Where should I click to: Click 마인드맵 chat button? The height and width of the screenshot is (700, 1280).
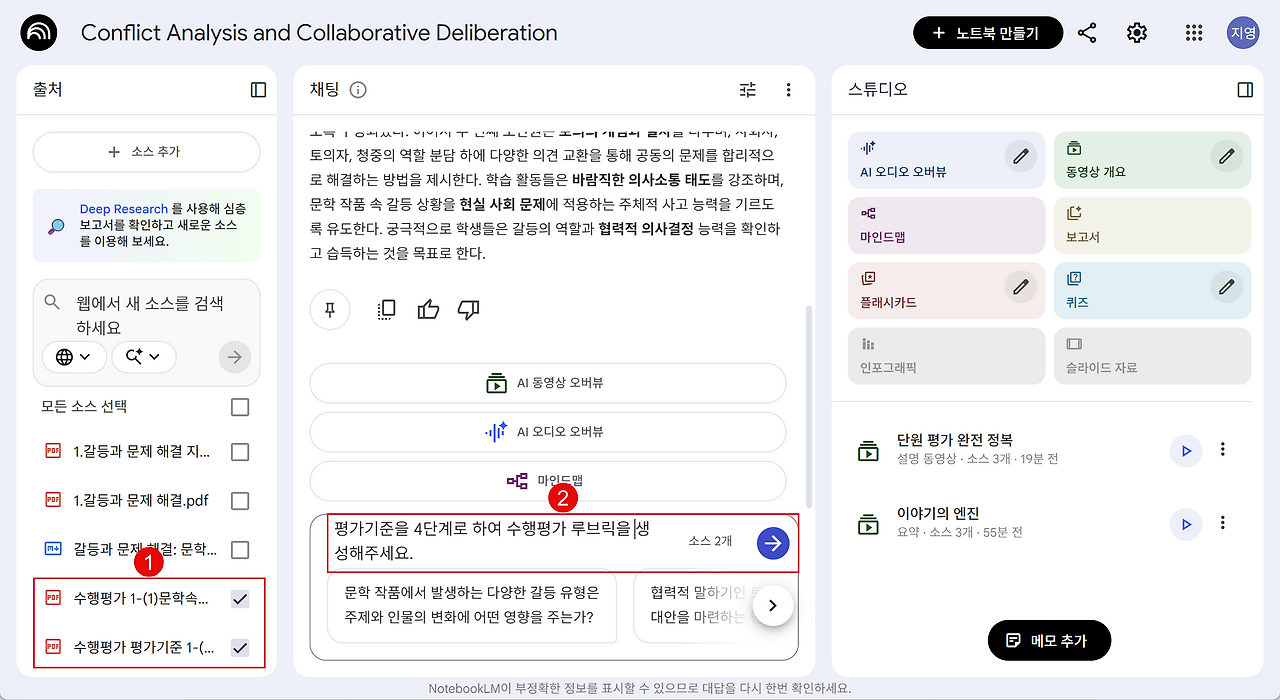click(x=548, y=481)
